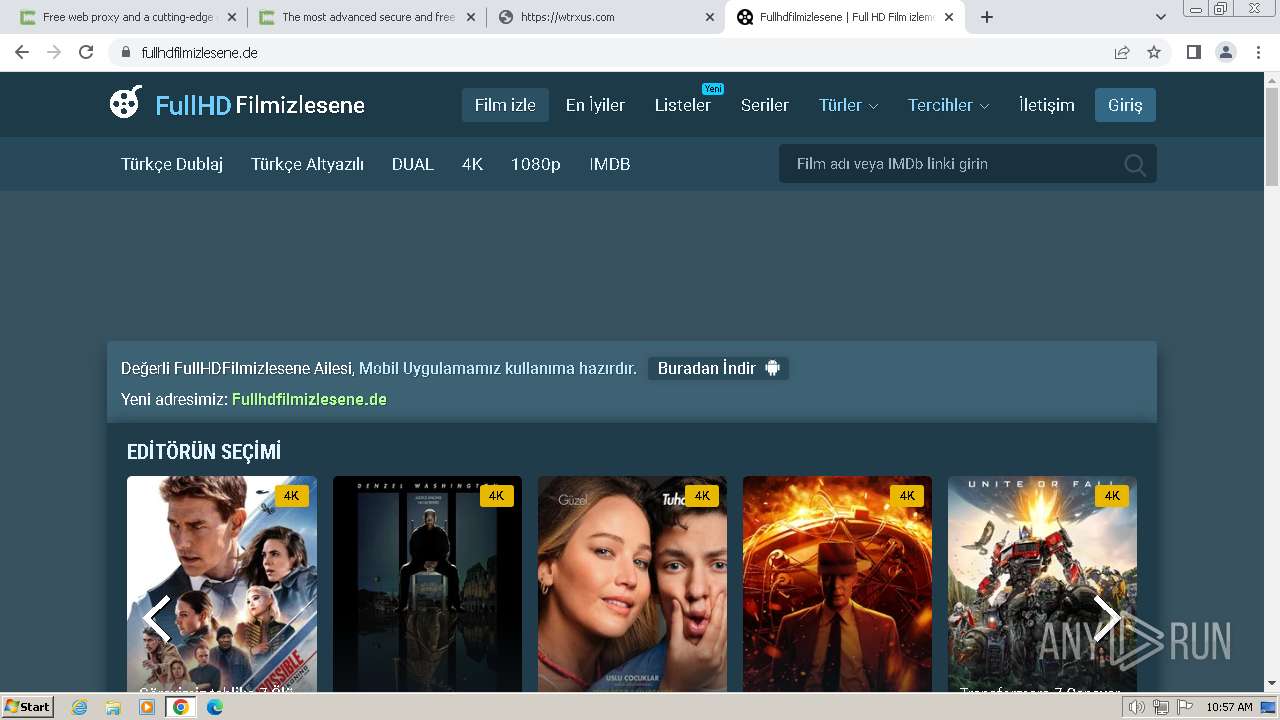
Task: Open the tab search chevron in the title bar
Action: [1160, 17]
